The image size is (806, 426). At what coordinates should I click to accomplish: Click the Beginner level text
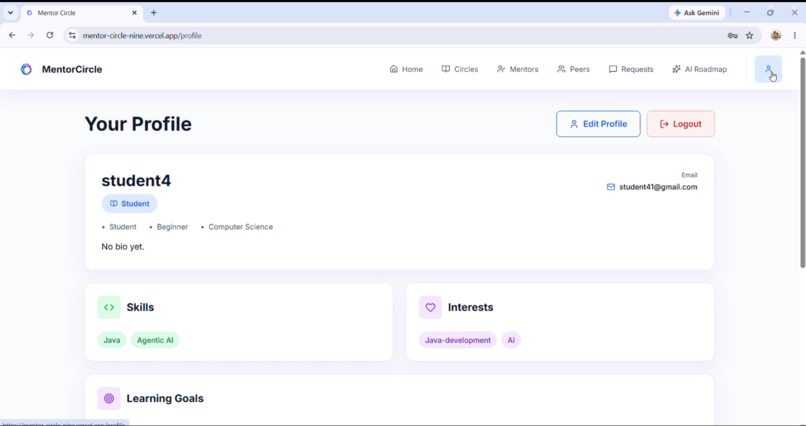[x=172, y=227]
